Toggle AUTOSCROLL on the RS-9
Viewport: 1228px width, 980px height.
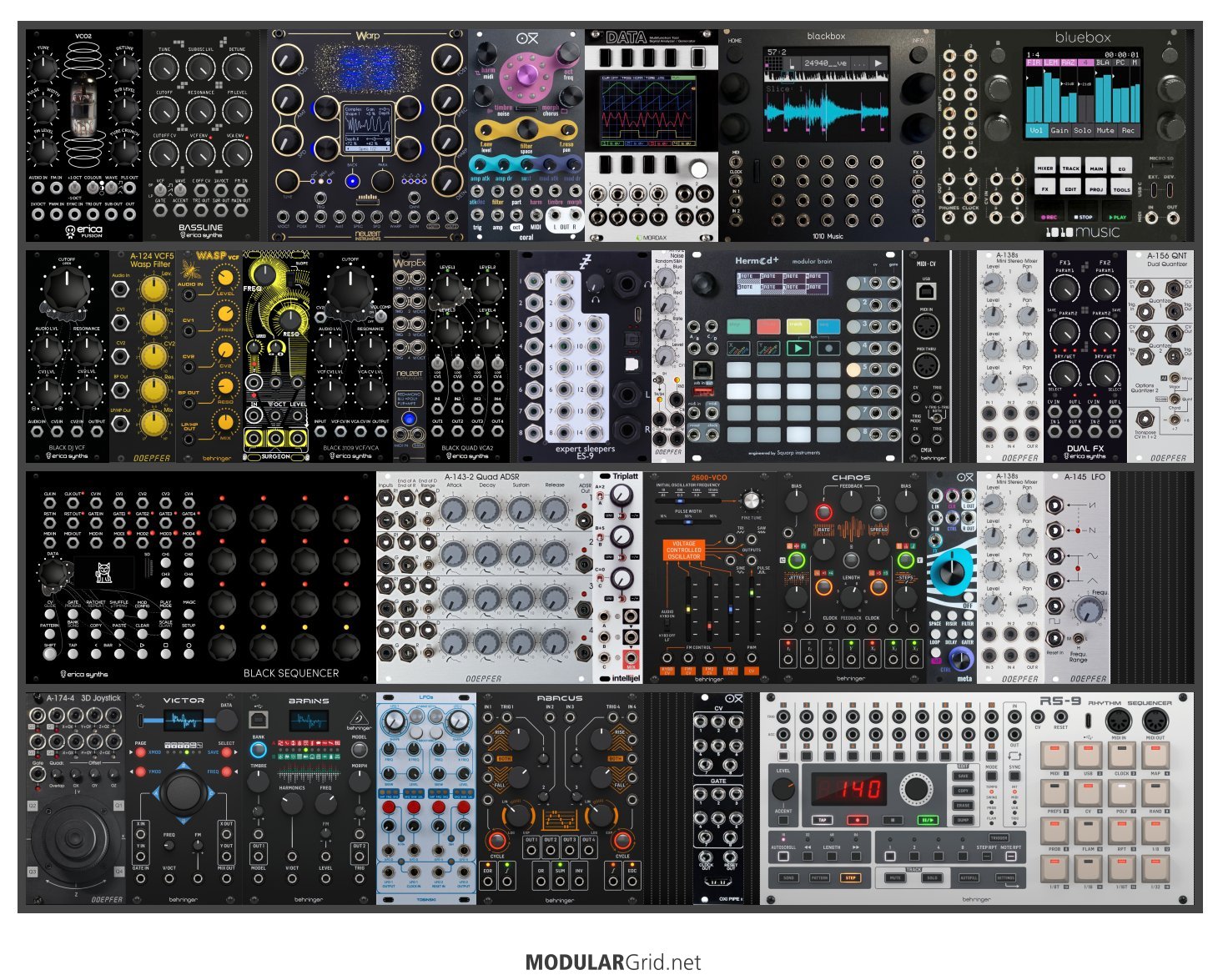point(783,857)
